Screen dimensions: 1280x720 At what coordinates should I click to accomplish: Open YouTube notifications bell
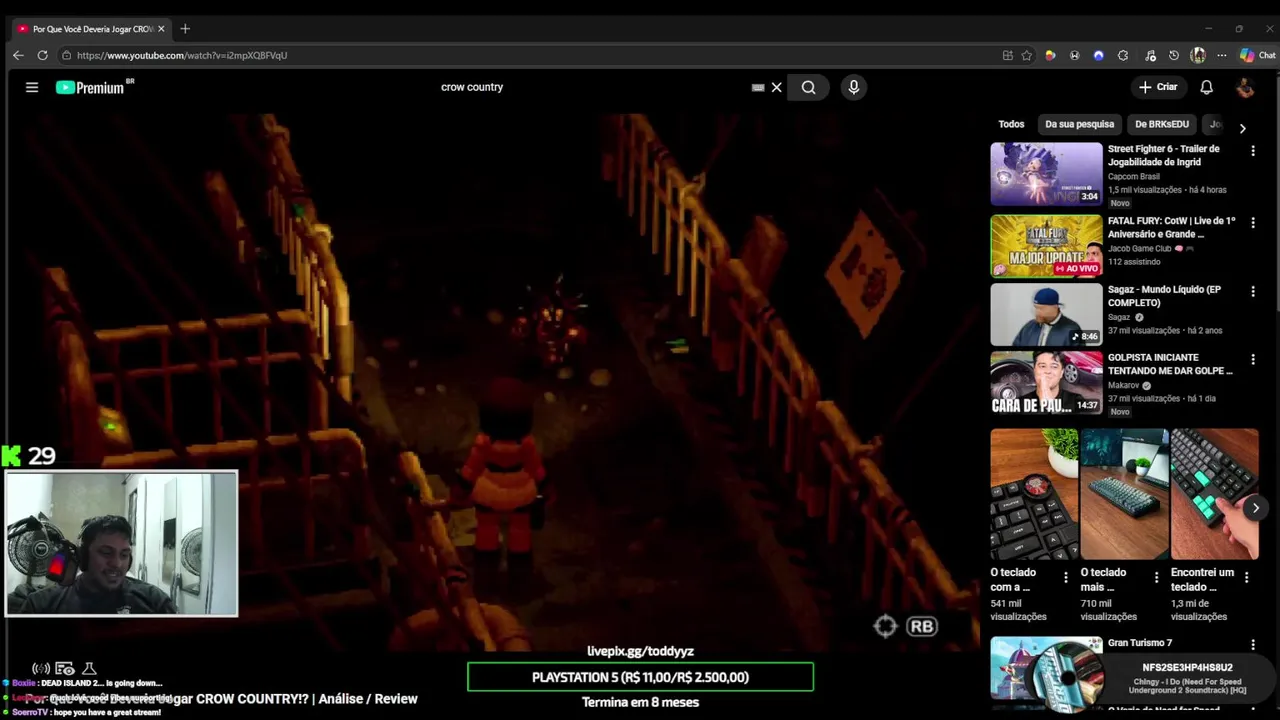(1206, 87)
